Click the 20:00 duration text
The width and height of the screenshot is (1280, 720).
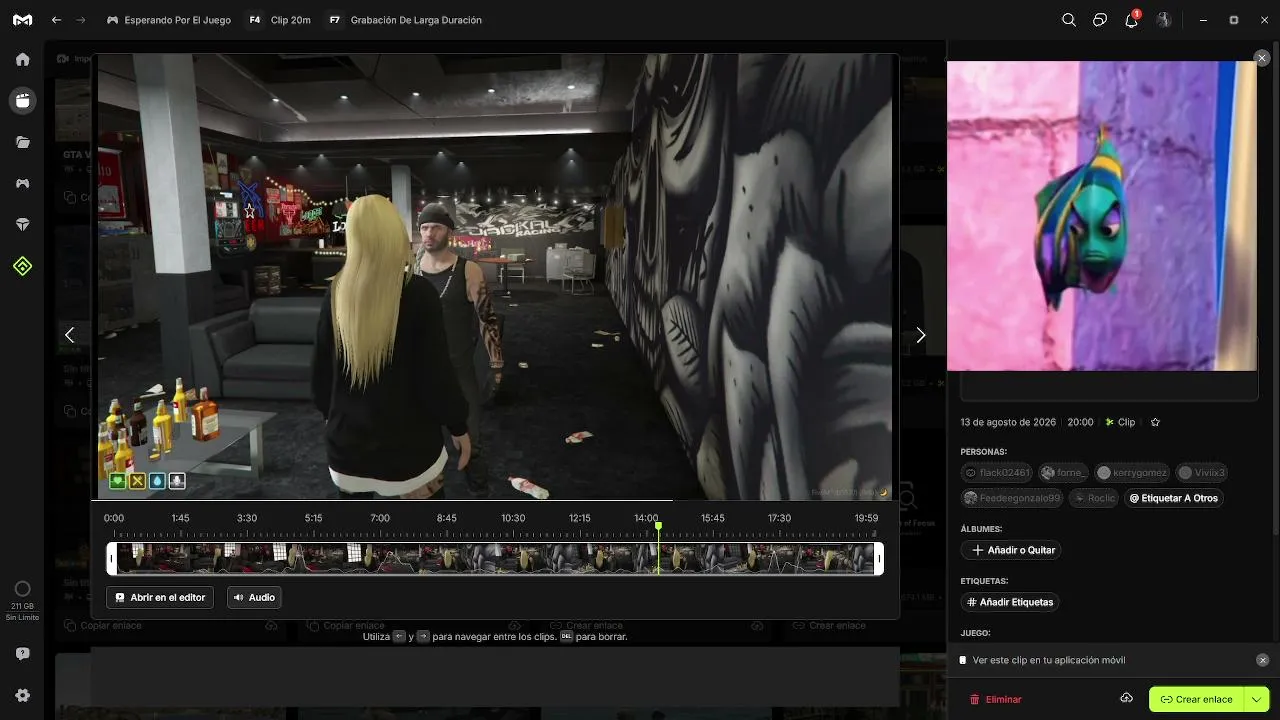click(x=1080, y=422)
